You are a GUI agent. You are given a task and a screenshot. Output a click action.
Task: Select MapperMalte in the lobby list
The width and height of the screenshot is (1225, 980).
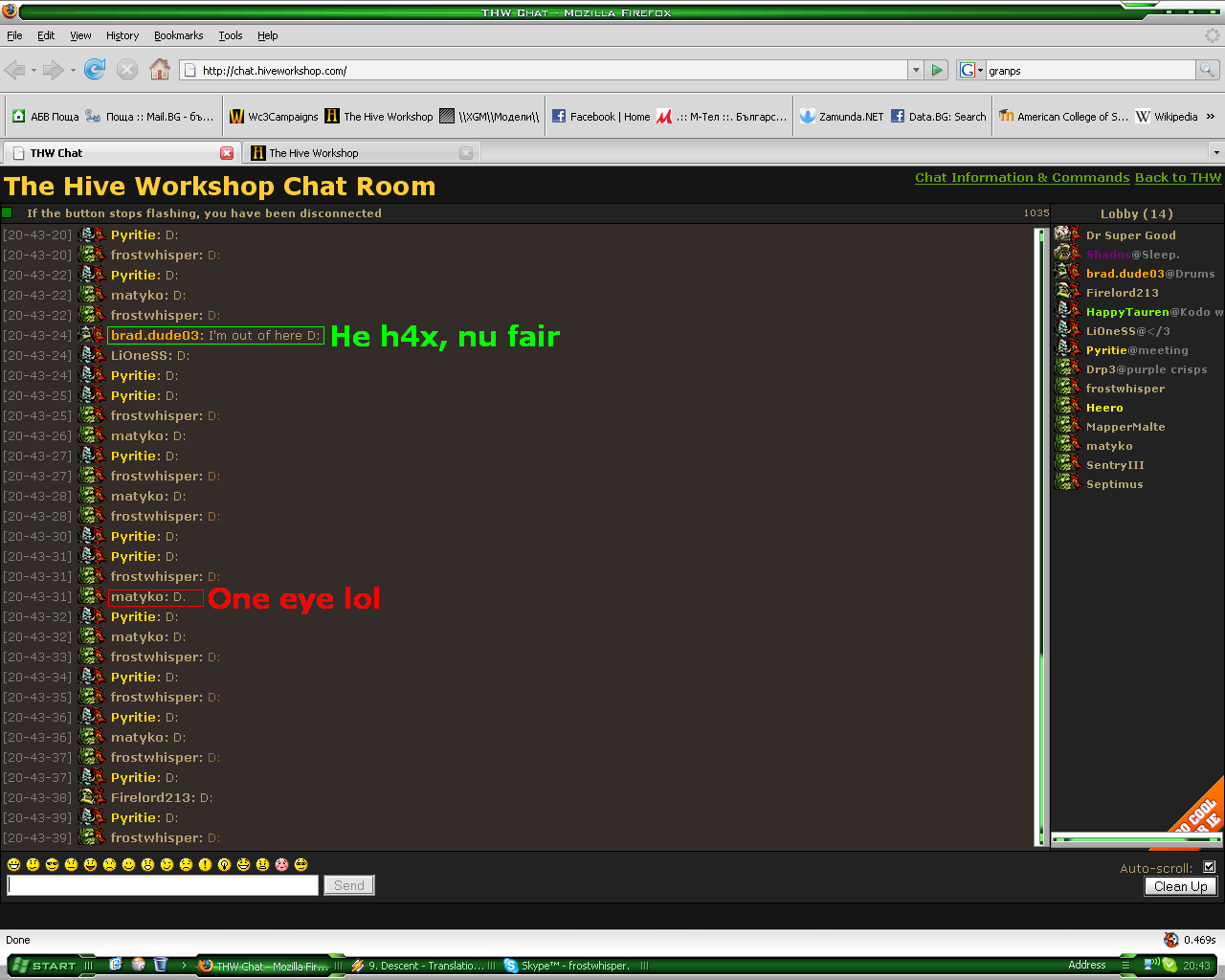[1125, 427]
